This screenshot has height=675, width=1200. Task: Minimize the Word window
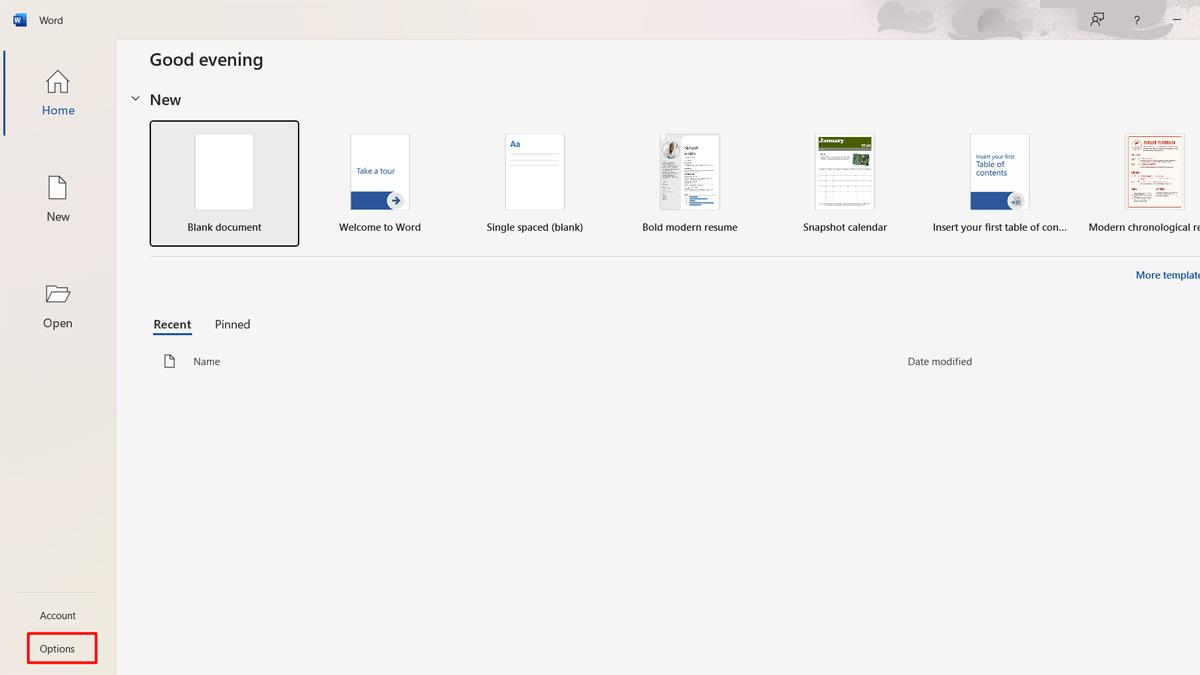1177,20
